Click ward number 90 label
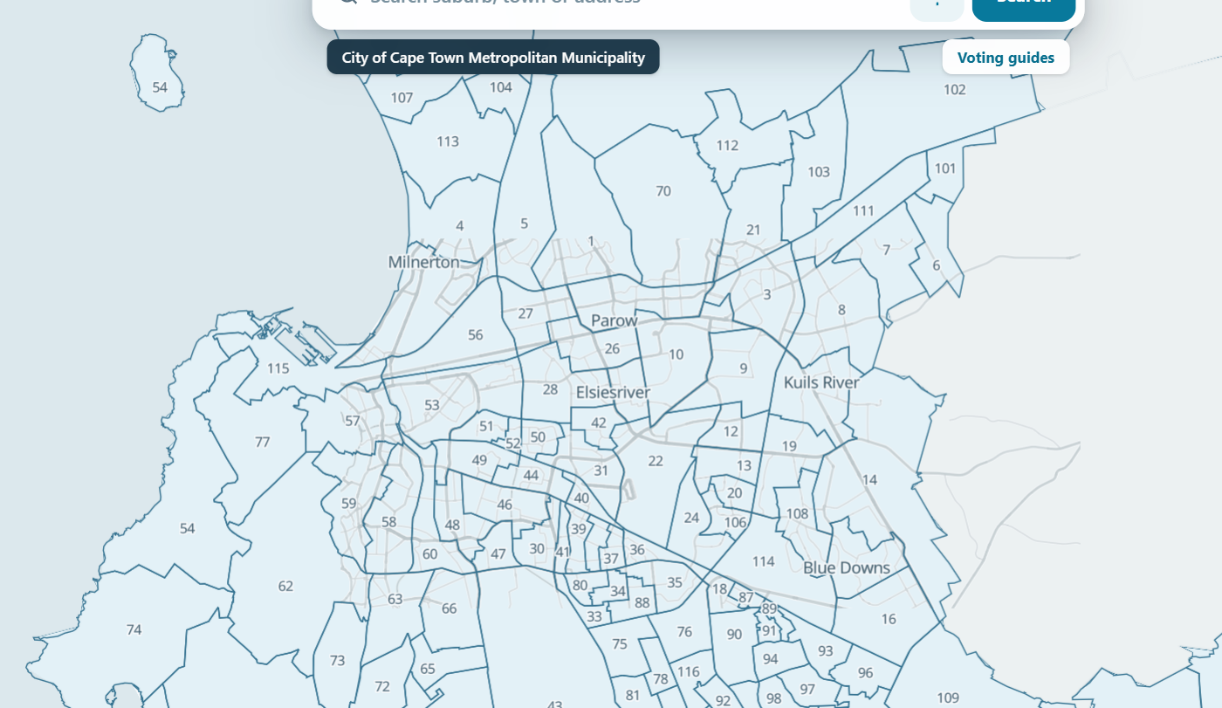This screenshot has width=1222, height=708. (x=734, y=635)
